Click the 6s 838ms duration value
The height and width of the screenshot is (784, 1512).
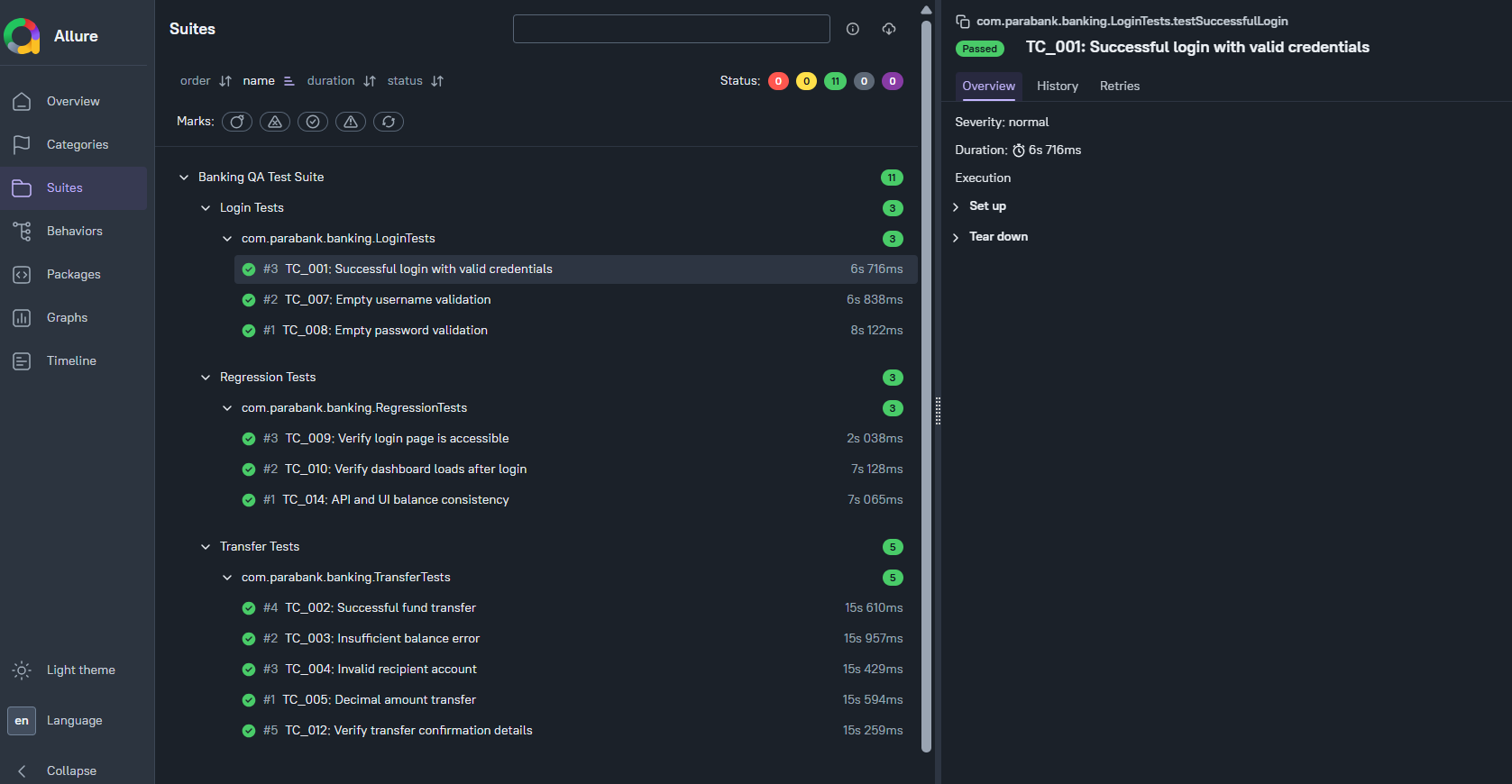(x=875, y=300)
